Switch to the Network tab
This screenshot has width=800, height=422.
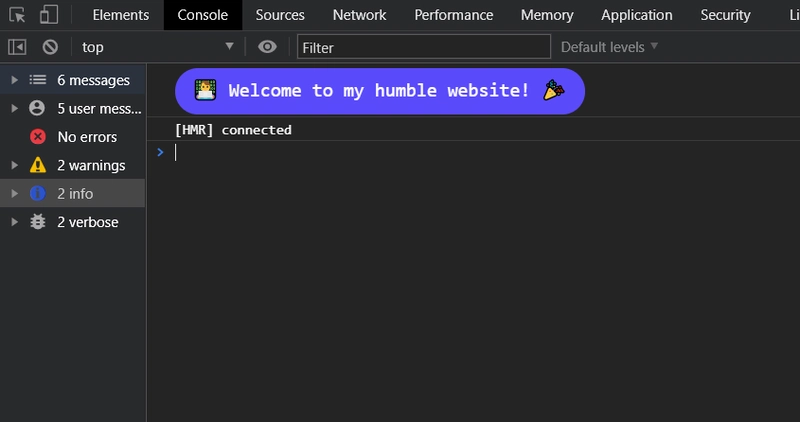359,15
